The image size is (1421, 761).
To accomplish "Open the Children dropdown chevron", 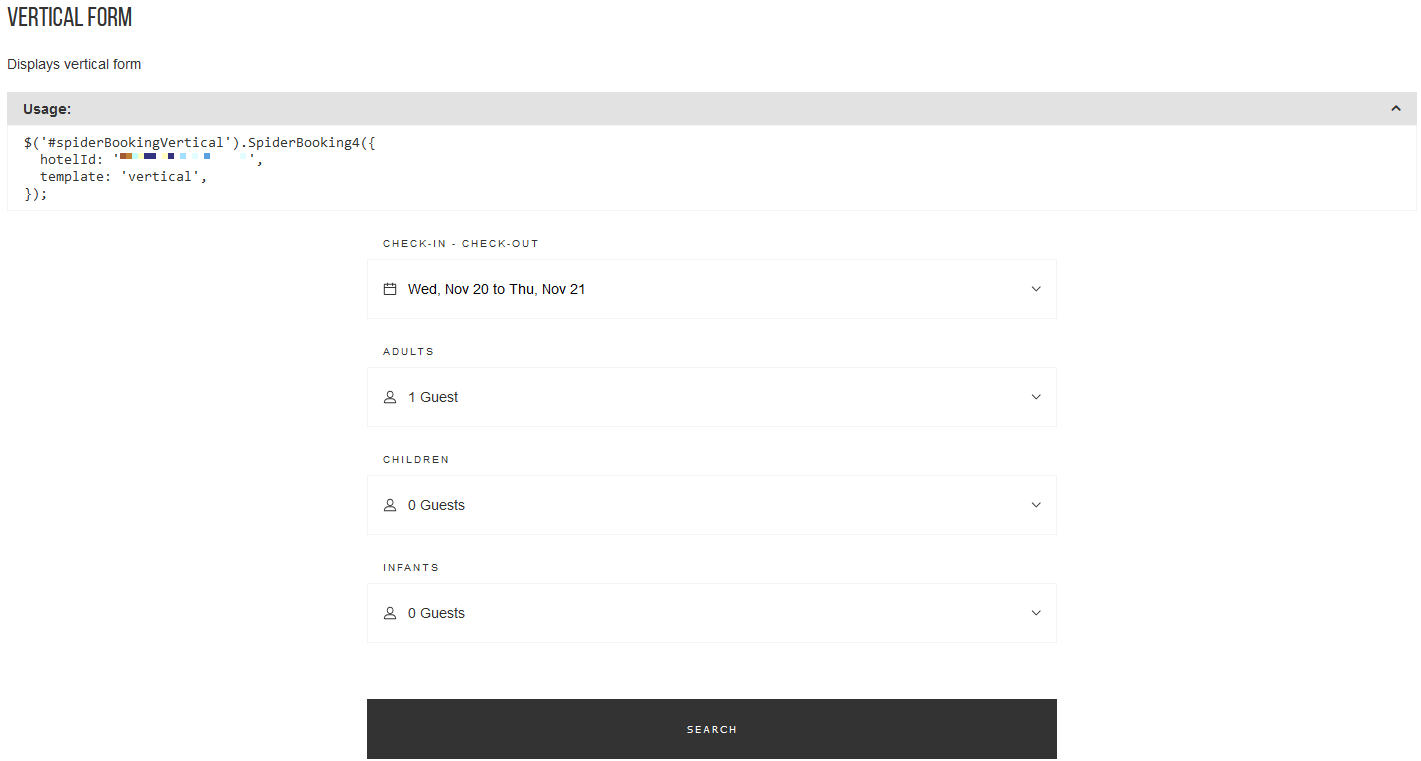I will 1036,505.
